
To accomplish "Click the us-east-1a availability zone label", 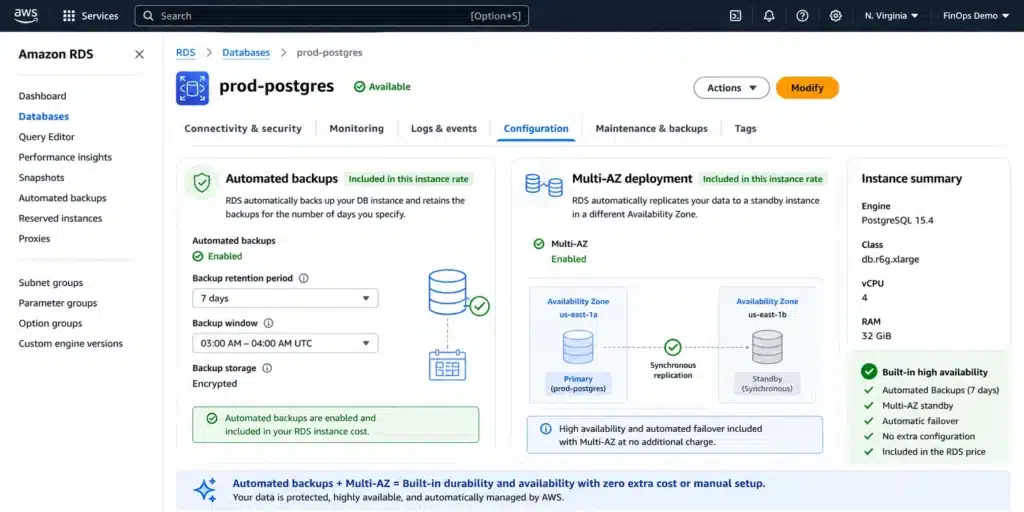I will click(578, 314).
